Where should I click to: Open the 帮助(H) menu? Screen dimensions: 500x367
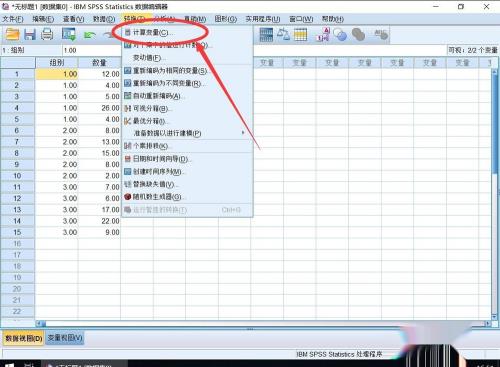click(333, 19)
